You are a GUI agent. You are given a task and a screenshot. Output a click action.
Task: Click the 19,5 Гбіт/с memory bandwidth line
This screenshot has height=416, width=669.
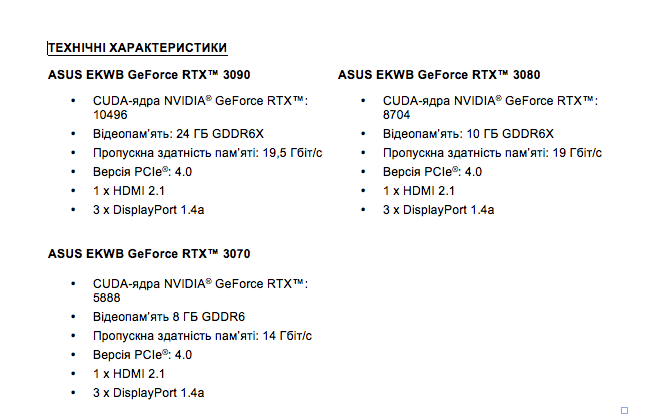pos(207,153)
